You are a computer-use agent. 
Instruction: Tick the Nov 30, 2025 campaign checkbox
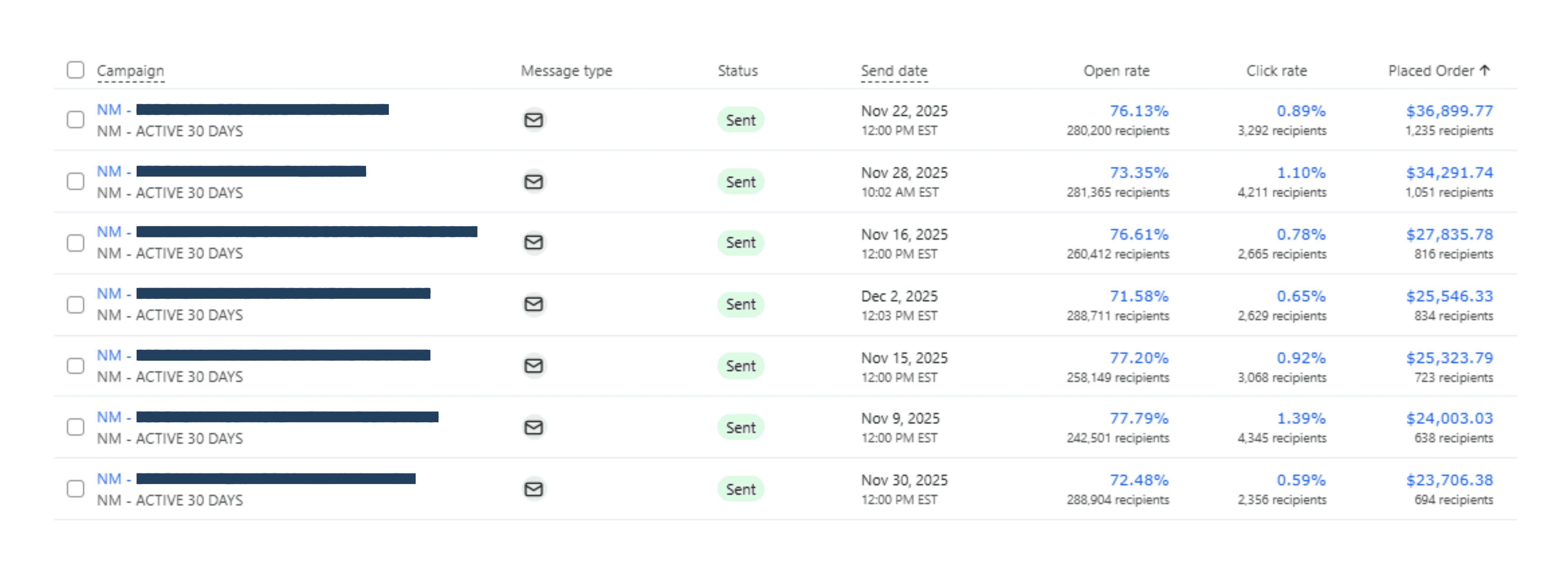pyautogui.click(x=75, y=489)
